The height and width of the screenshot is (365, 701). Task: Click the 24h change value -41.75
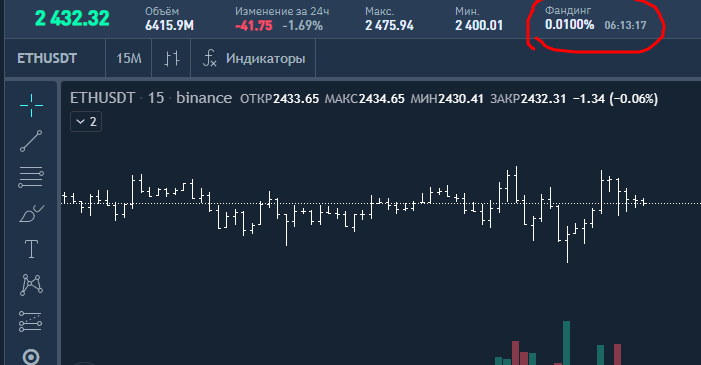click(253, 25)
